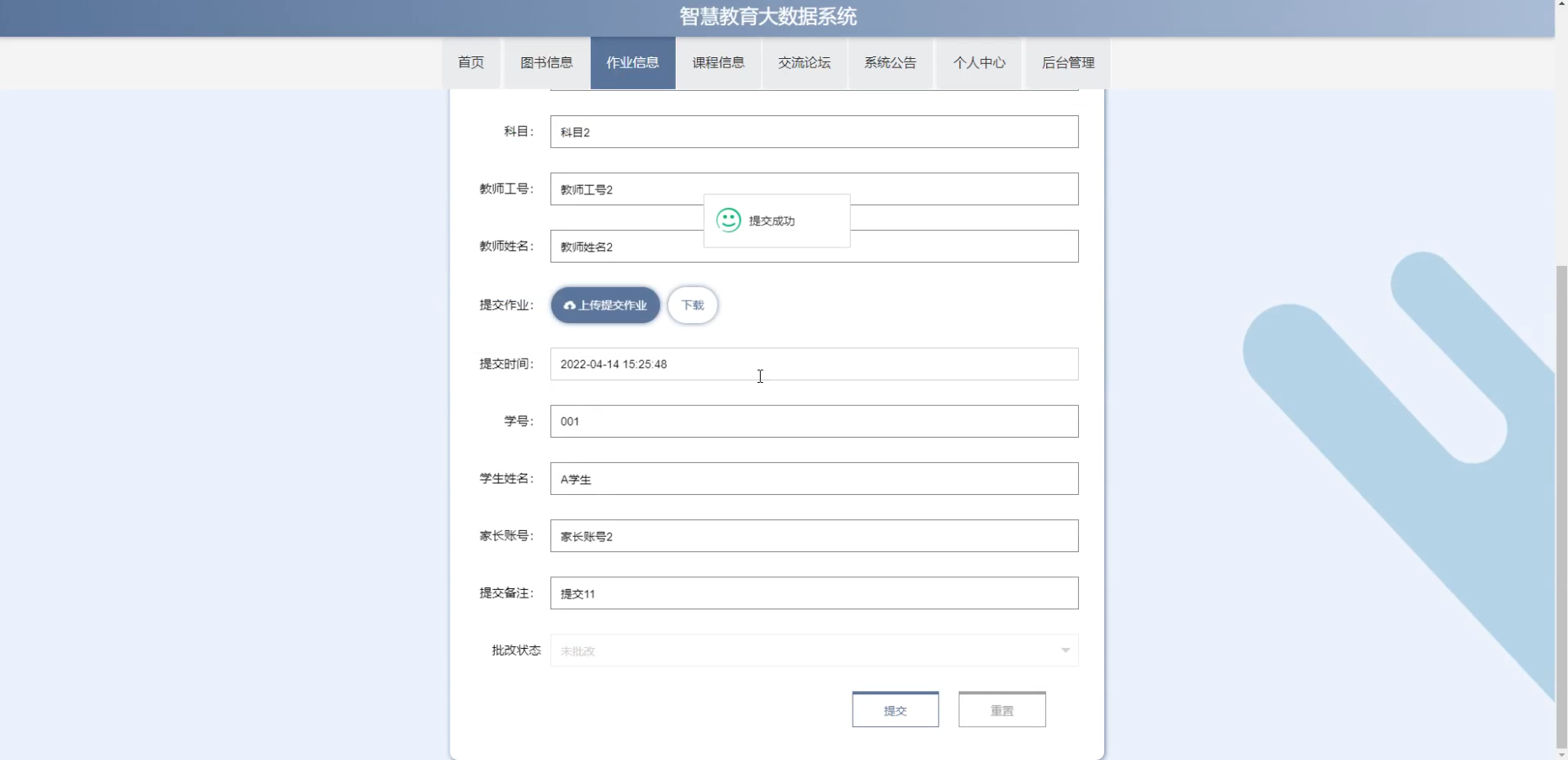Click into the 教师姓名 field

coord(814,247)
